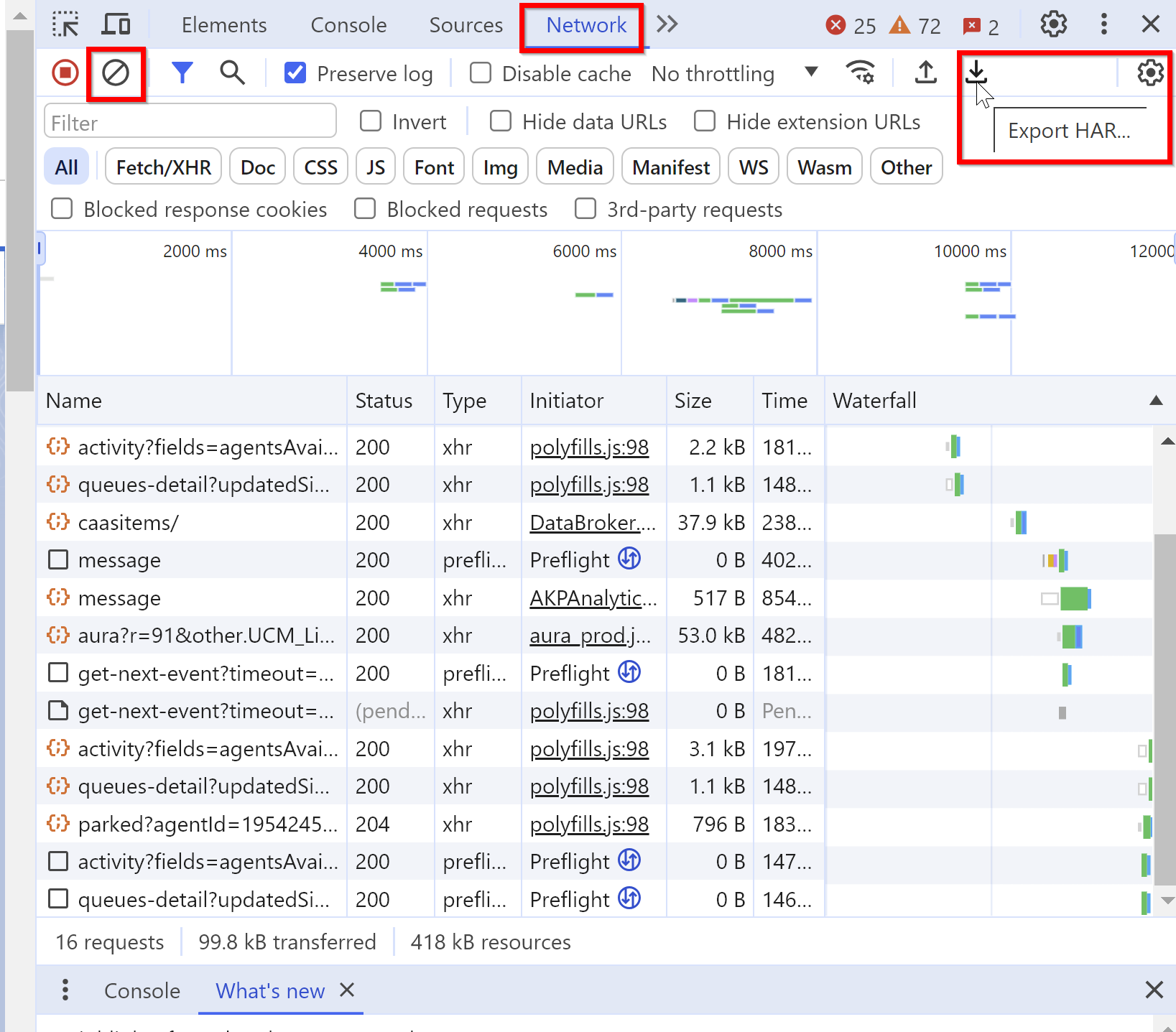Open network conditions settings
The width and height of the screenshot is (1176, 1032).
point(861,73)
